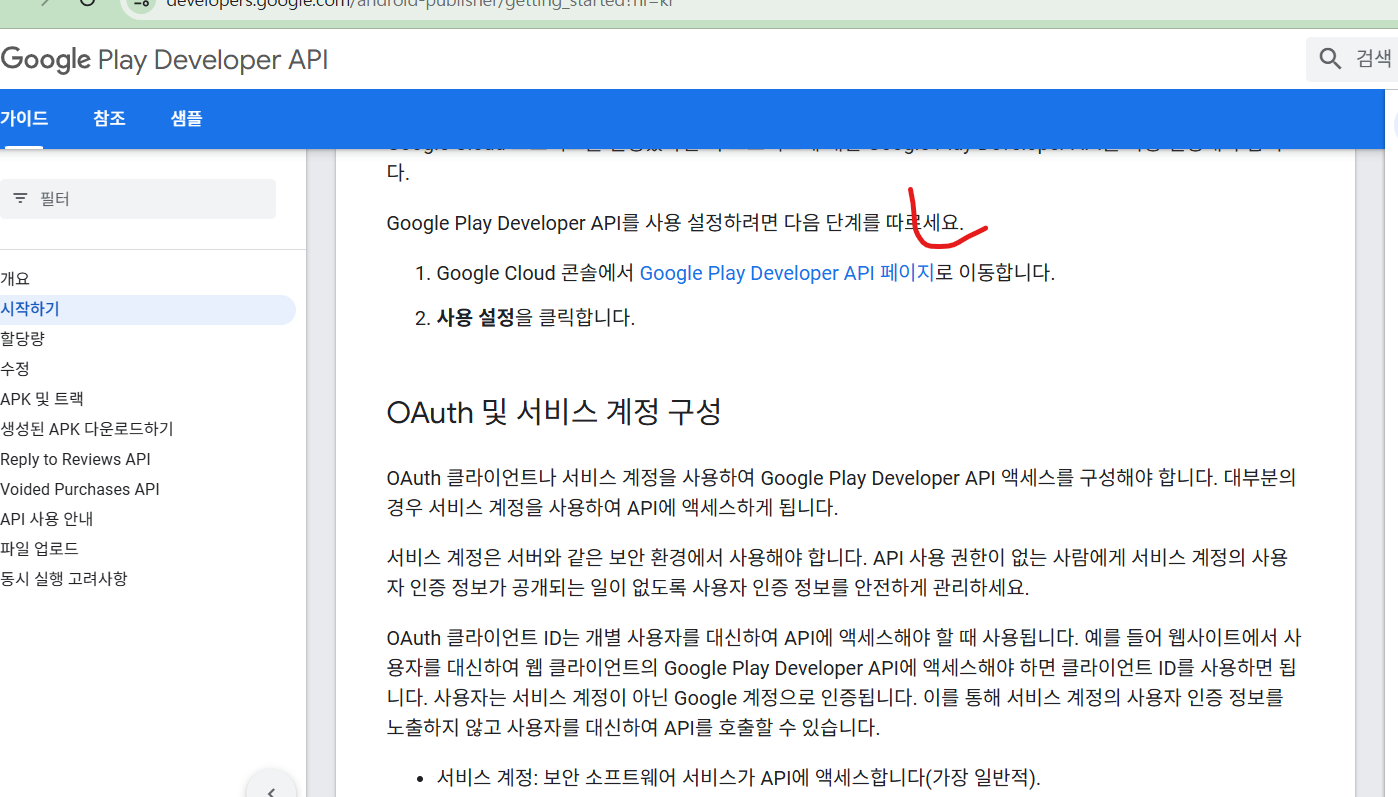Open Voided Purchases API page
1398x797 pixels.
[80, 489]
